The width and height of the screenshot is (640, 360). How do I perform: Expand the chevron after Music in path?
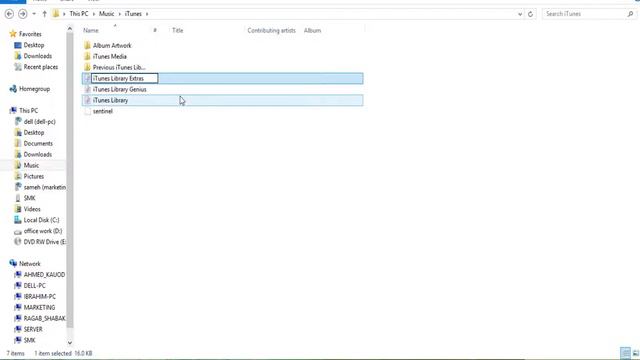pos(120,14)
